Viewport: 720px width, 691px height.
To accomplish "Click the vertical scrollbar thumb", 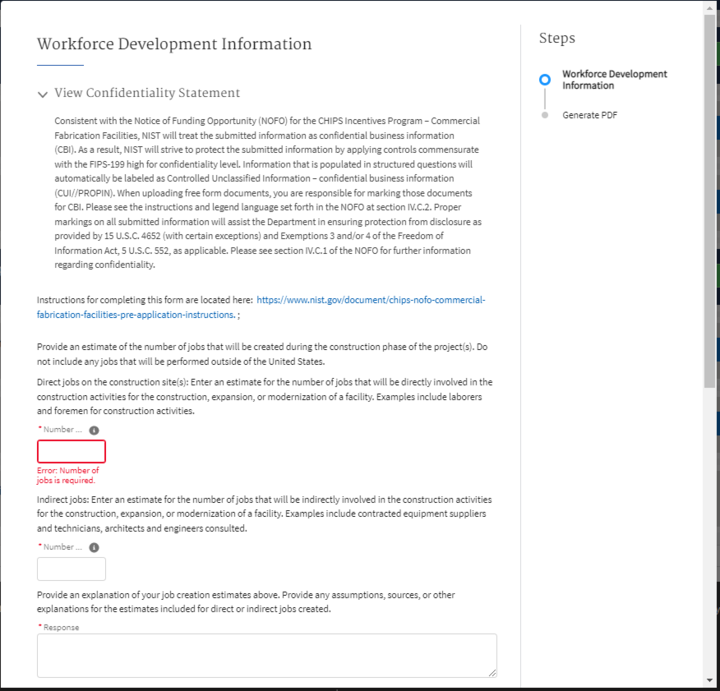I will coord(710,201).
